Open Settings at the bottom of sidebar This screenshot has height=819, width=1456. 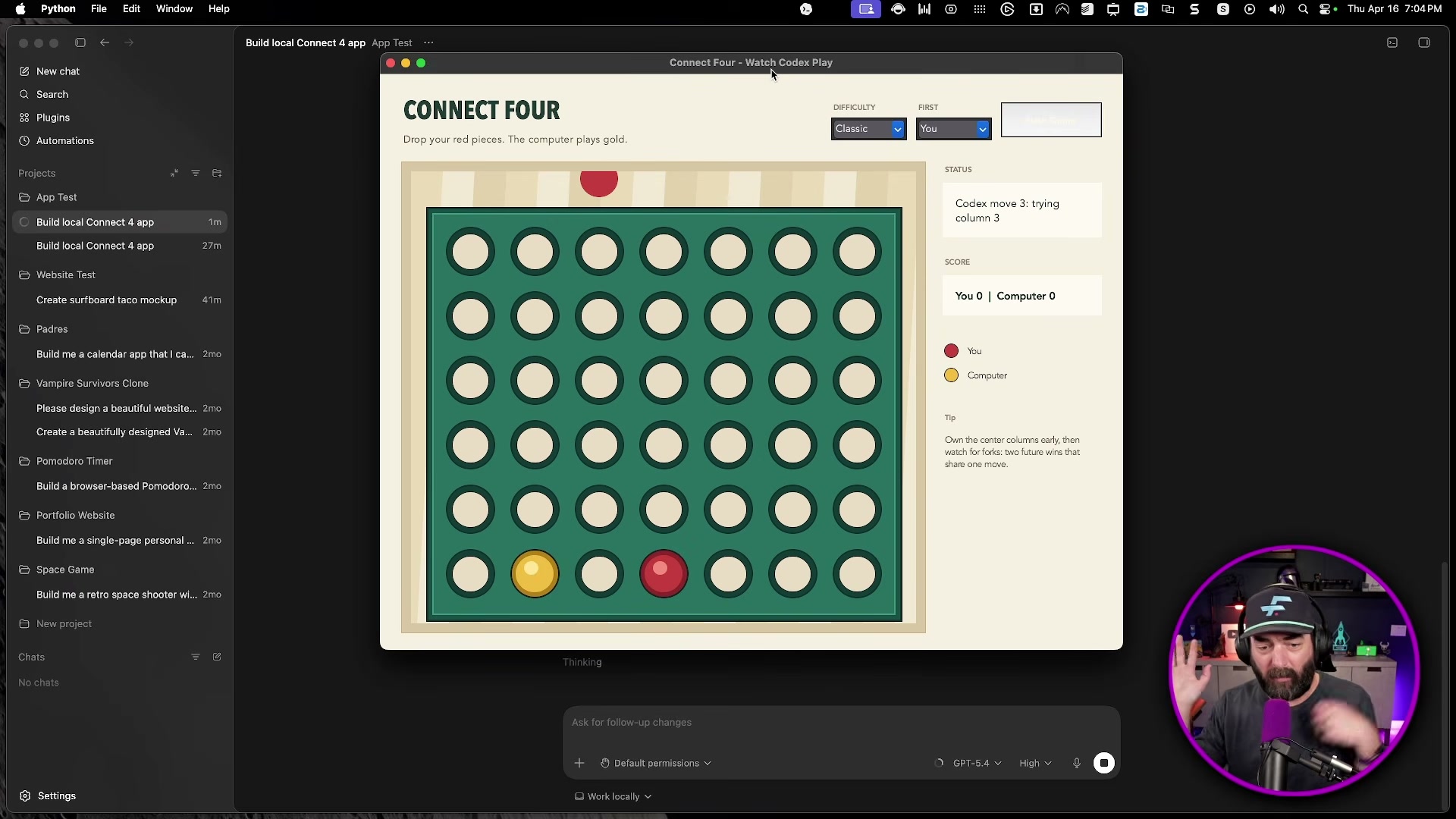56,795
